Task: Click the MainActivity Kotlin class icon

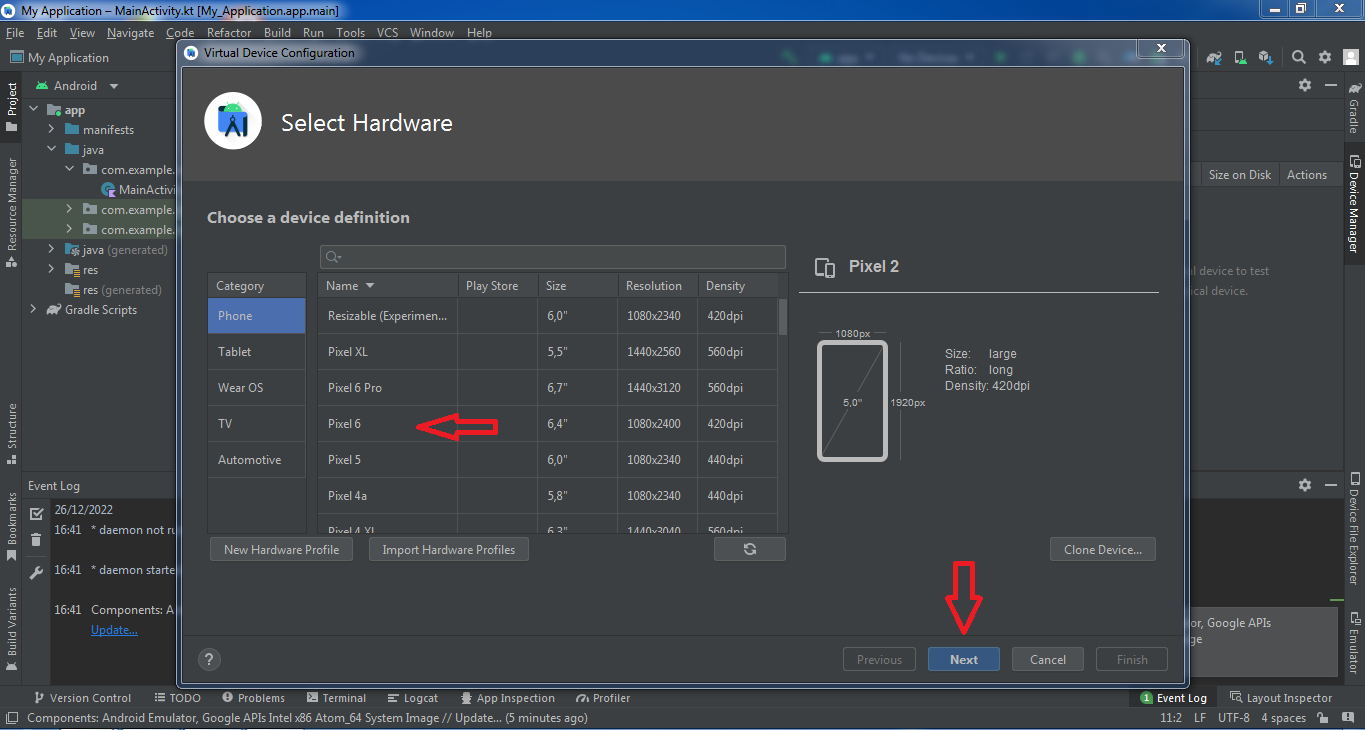Action: 109,190
